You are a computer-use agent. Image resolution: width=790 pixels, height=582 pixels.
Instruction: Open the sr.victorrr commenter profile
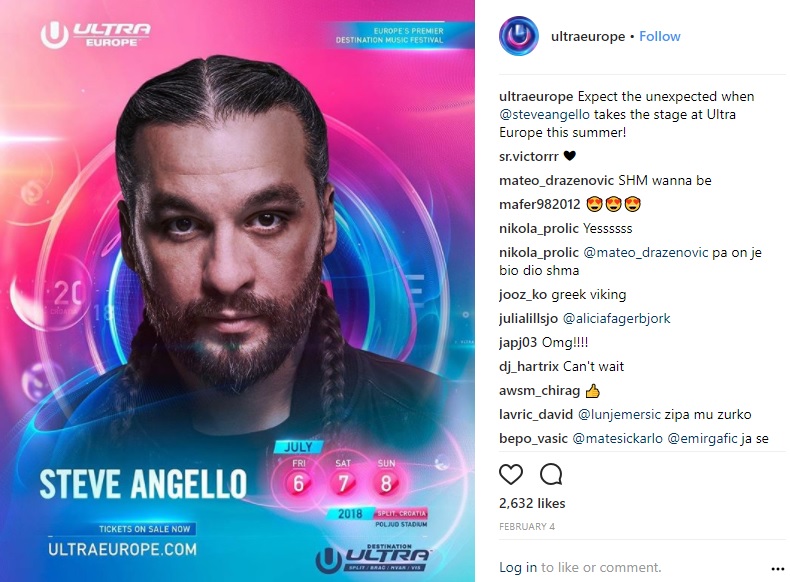(529, 157)
